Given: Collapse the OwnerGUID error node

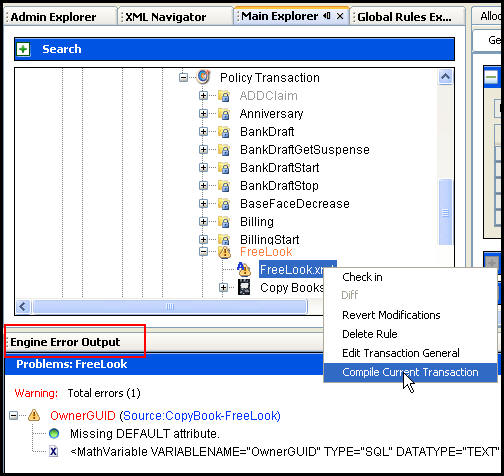Looking at the screenshot, I should [13, 416].
